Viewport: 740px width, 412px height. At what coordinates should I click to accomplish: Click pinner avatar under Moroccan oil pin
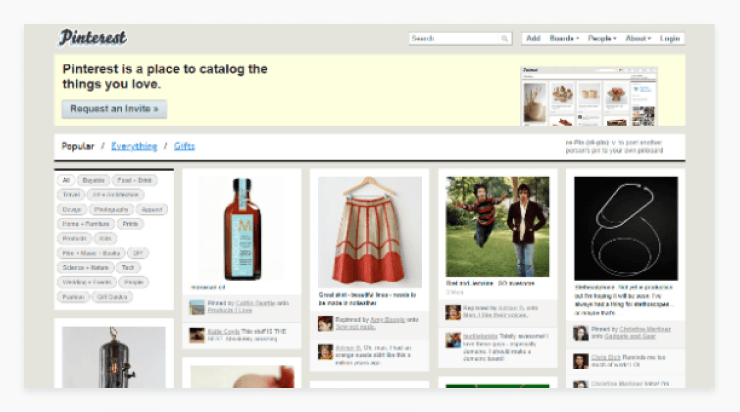click(x=197, y=307)
